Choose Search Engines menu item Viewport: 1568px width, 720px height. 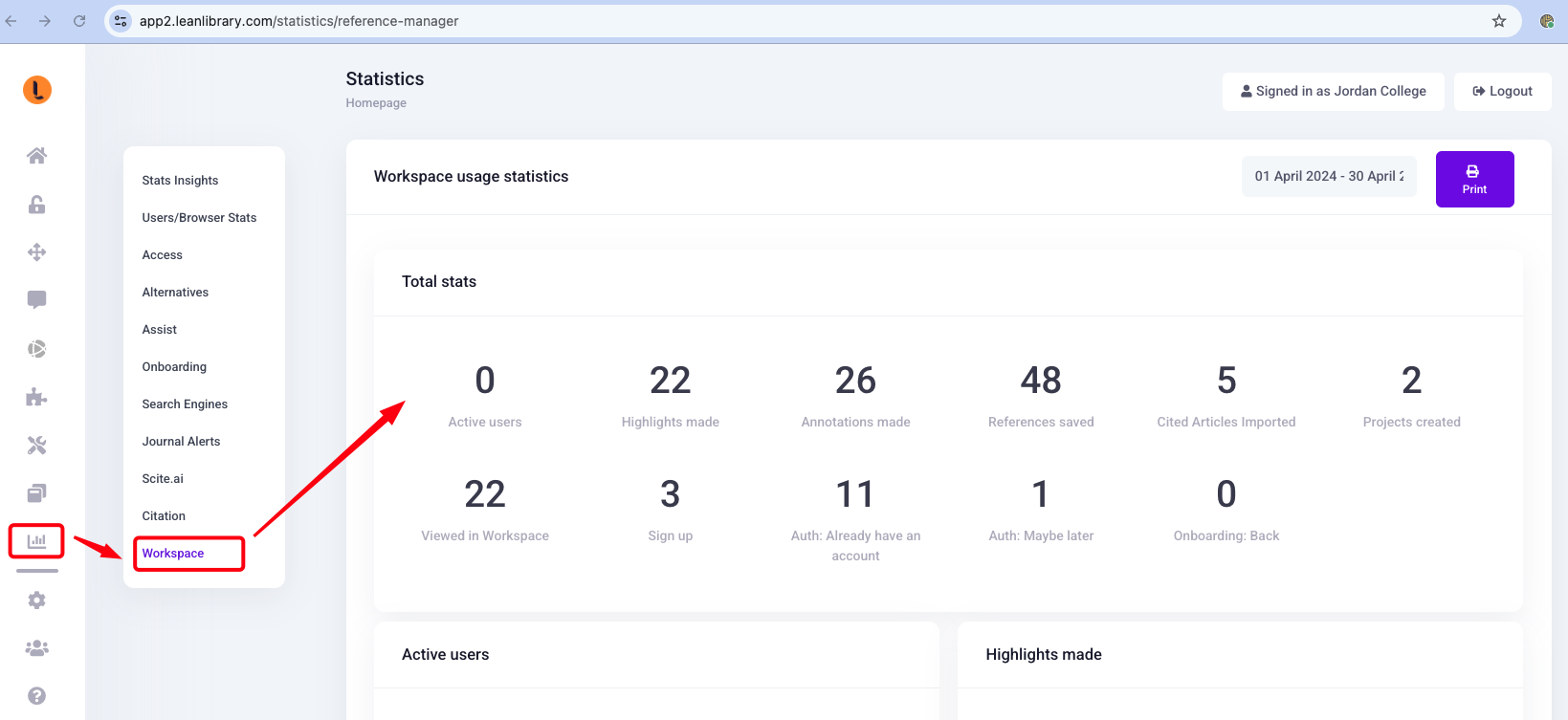point(185,404)
